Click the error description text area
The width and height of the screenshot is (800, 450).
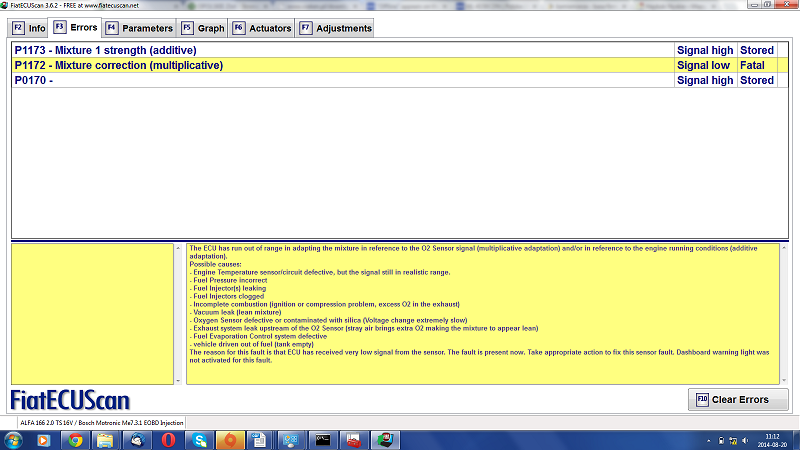click(483, 314)
